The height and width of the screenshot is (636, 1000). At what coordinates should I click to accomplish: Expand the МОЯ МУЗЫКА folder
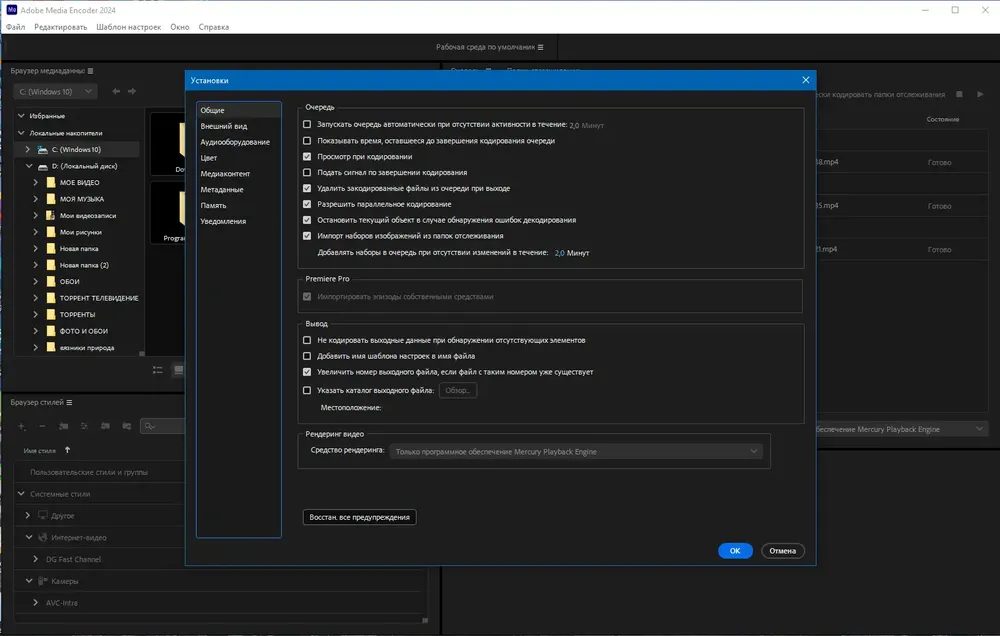point(36,199)
